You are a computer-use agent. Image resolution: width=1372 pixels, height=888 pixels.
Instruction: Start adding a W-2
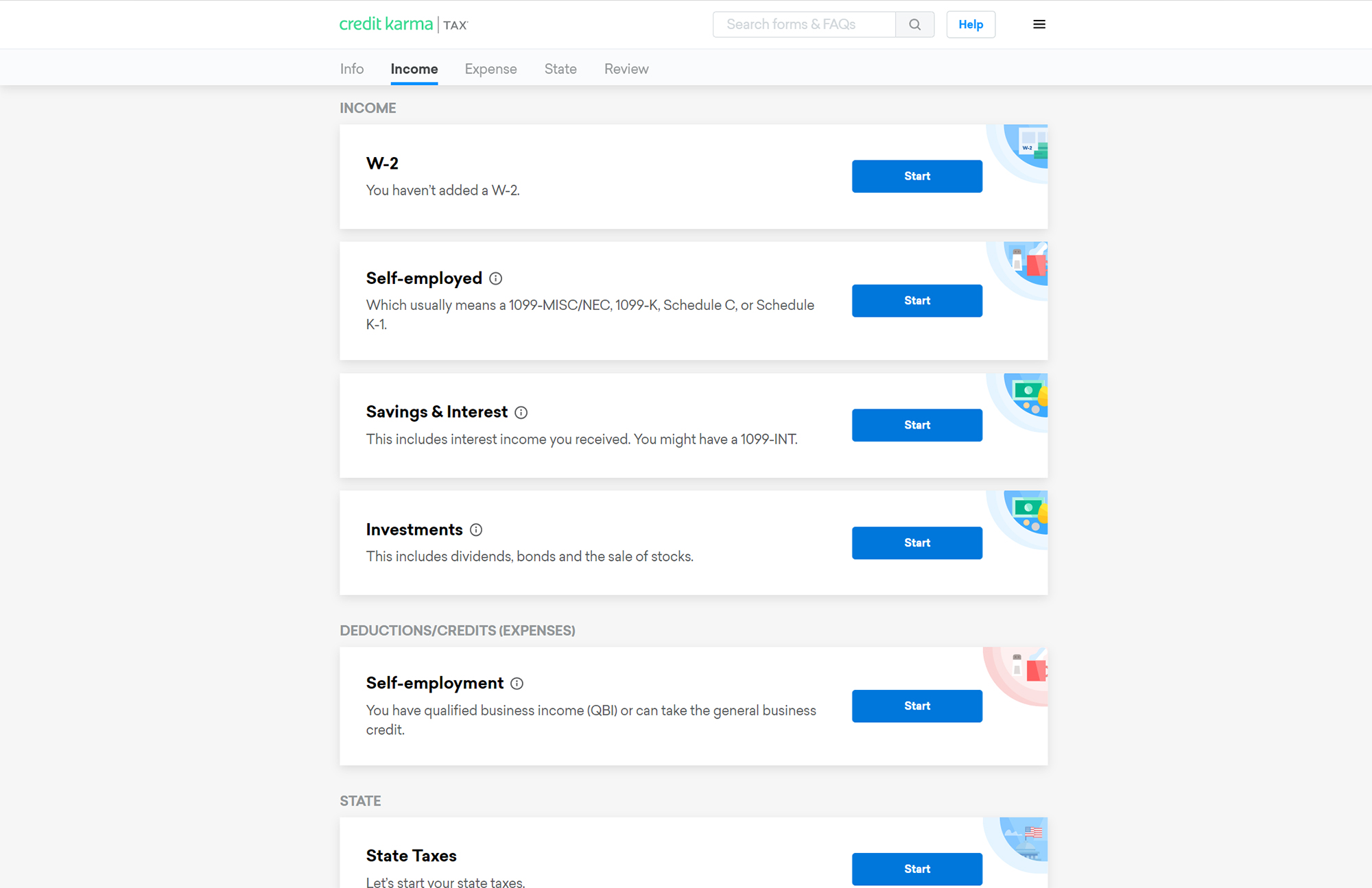tap(916, 176)
